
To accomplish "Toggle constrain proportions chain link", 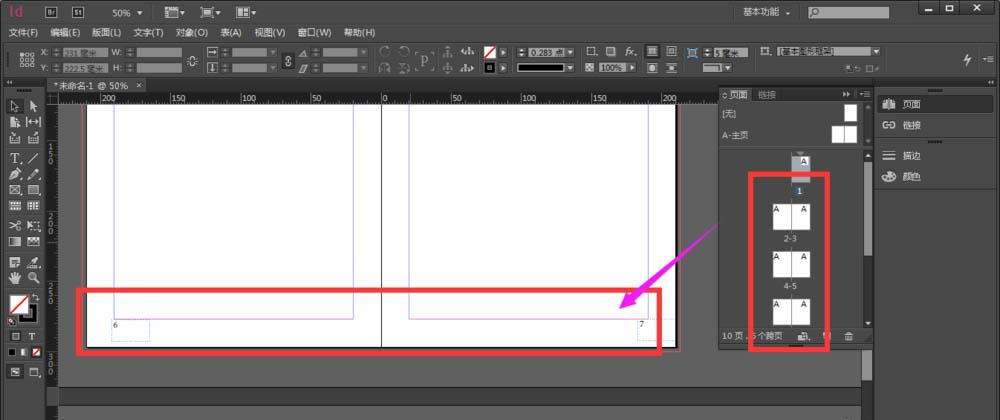I will tap(288, 61).
